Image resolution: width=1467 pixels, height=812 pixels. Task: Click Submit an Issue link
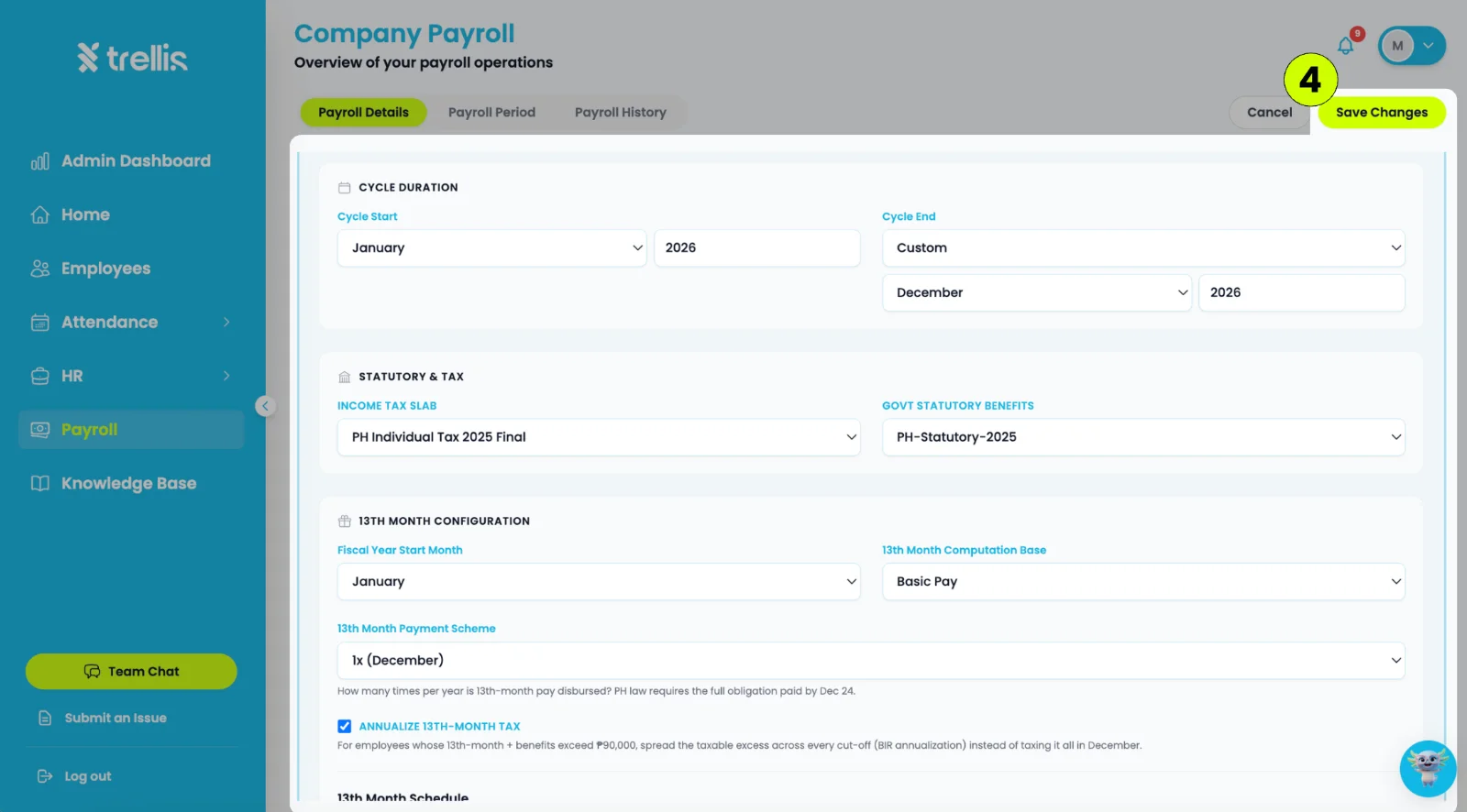coord(116,719)
